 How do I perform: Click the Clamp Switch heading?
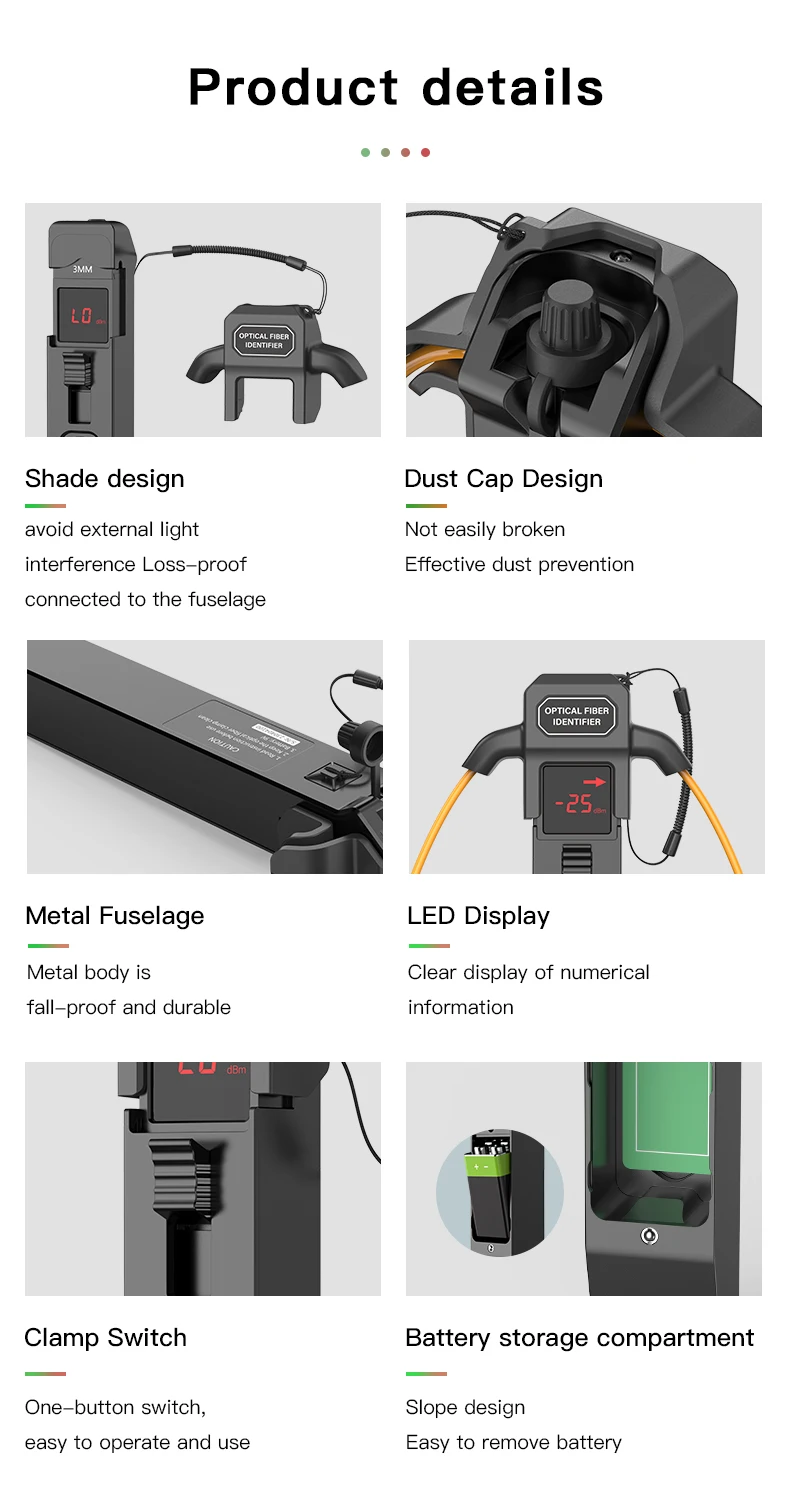click(106, 1337)
